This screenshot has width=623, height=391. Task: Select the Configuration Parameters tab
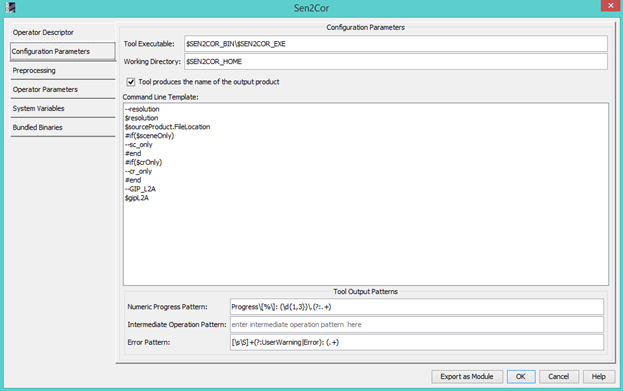pyautogui.click(x=62, y=51)
